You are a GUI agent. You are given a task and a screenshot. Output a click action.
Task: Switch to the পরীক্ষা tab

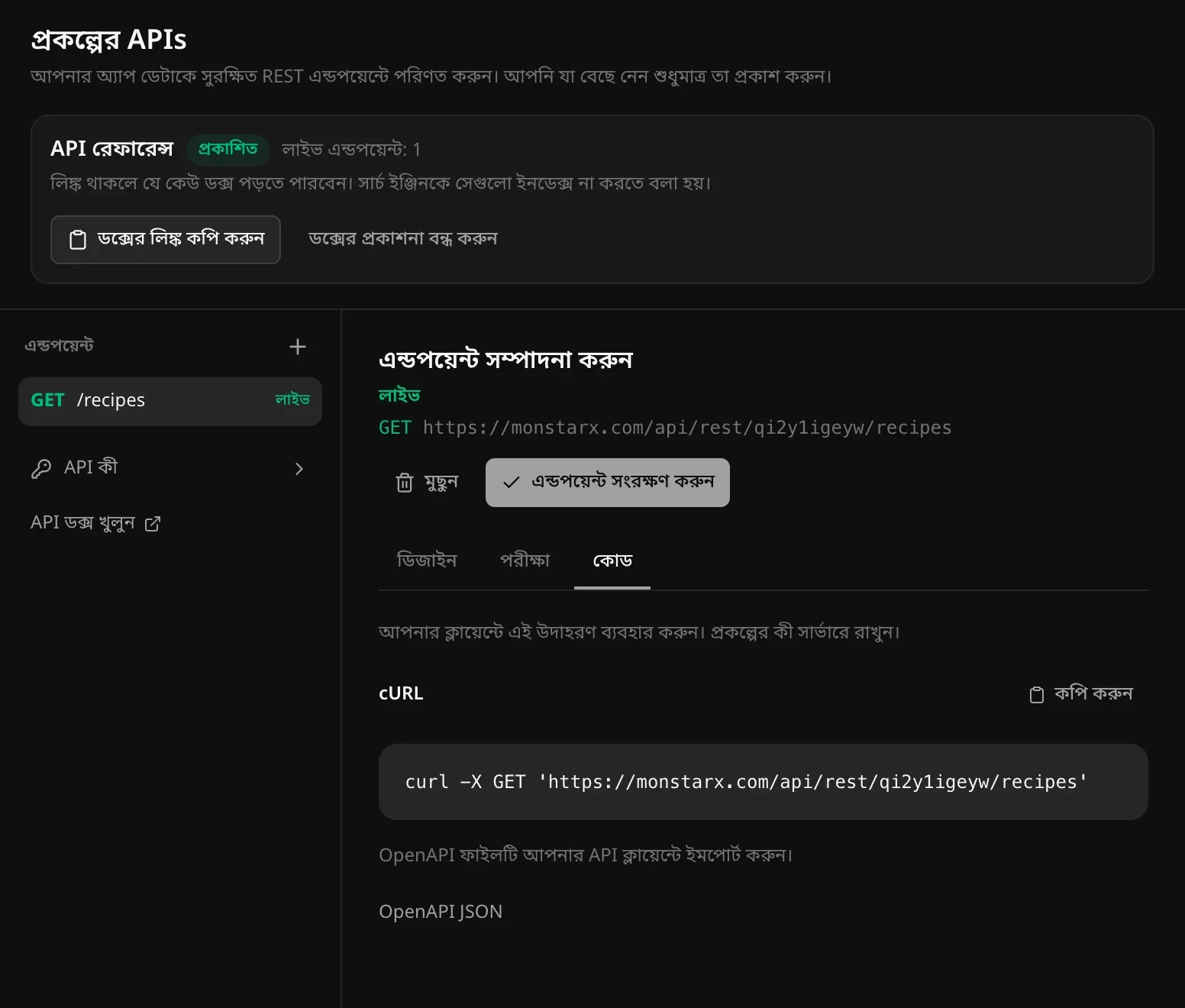525,561
